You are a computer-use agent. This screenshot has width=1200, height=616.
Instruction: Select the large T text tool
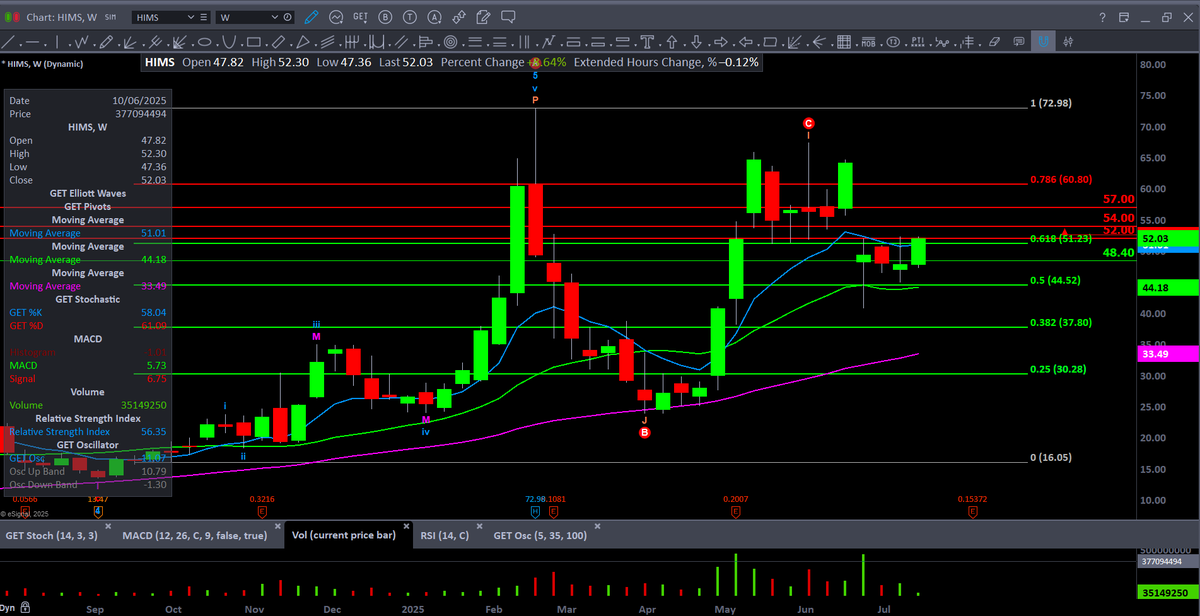tap(647, 42)
